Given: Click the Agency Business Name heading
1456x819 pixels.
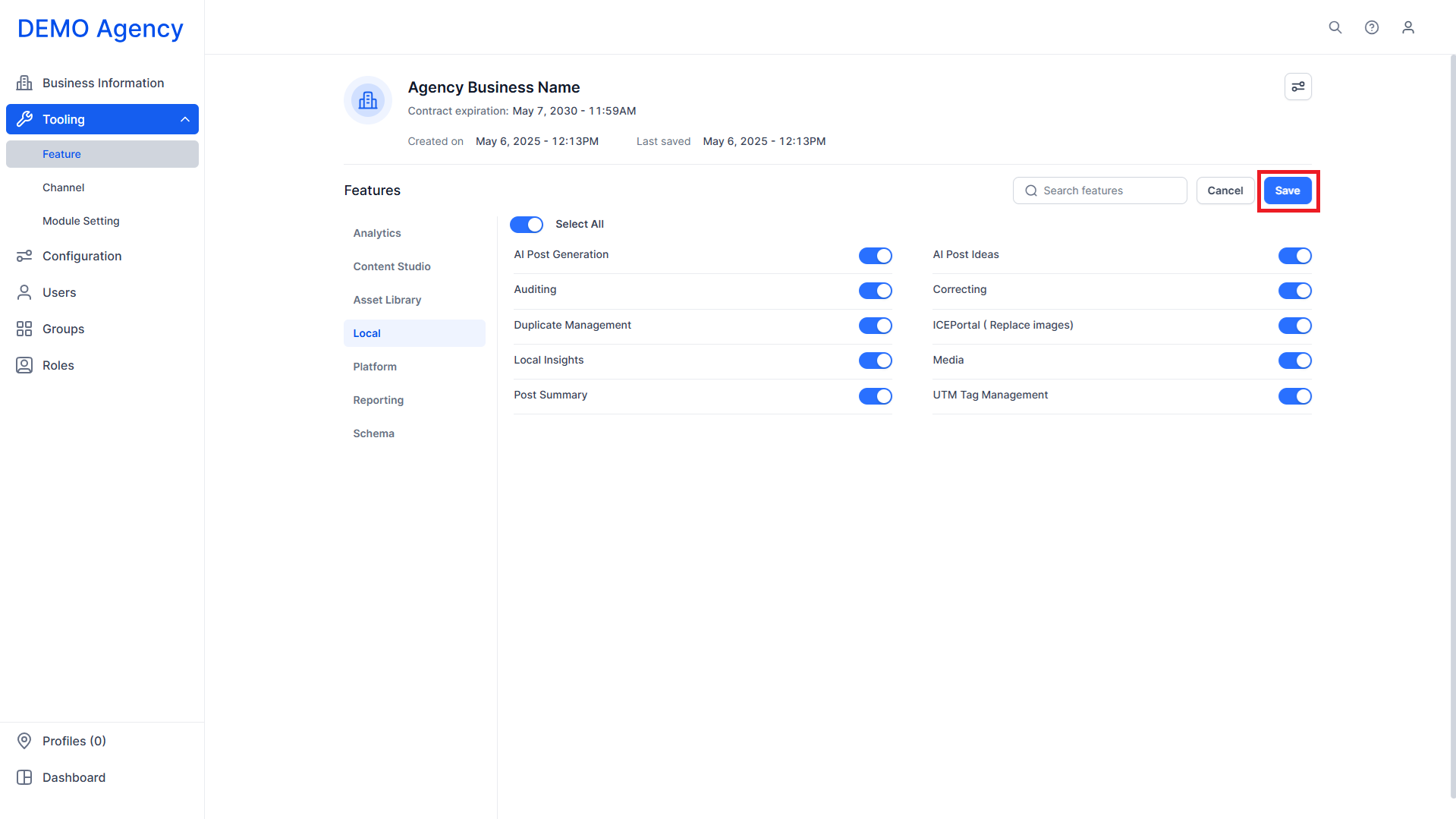Looking at the screenshot, I should [494, 87].
